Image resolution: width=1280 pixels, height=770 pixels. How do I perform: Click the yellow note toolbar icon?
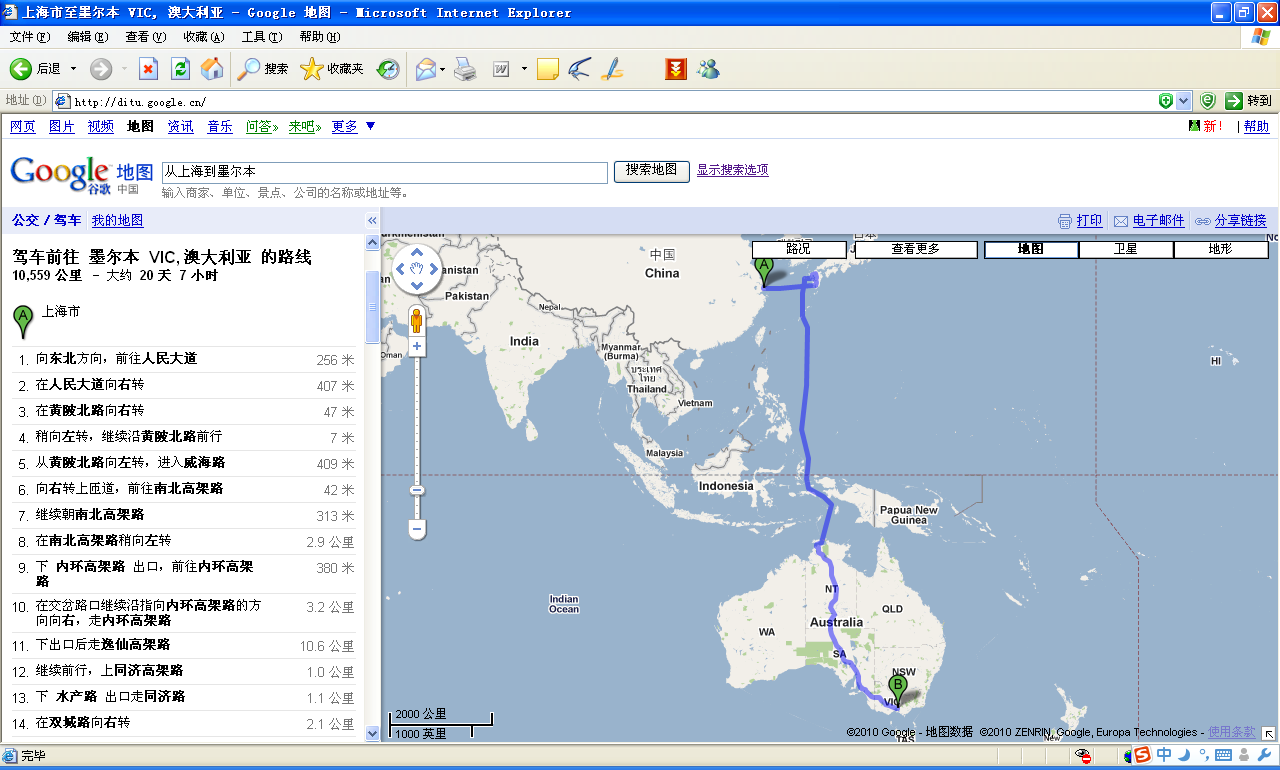pos(548,69)
